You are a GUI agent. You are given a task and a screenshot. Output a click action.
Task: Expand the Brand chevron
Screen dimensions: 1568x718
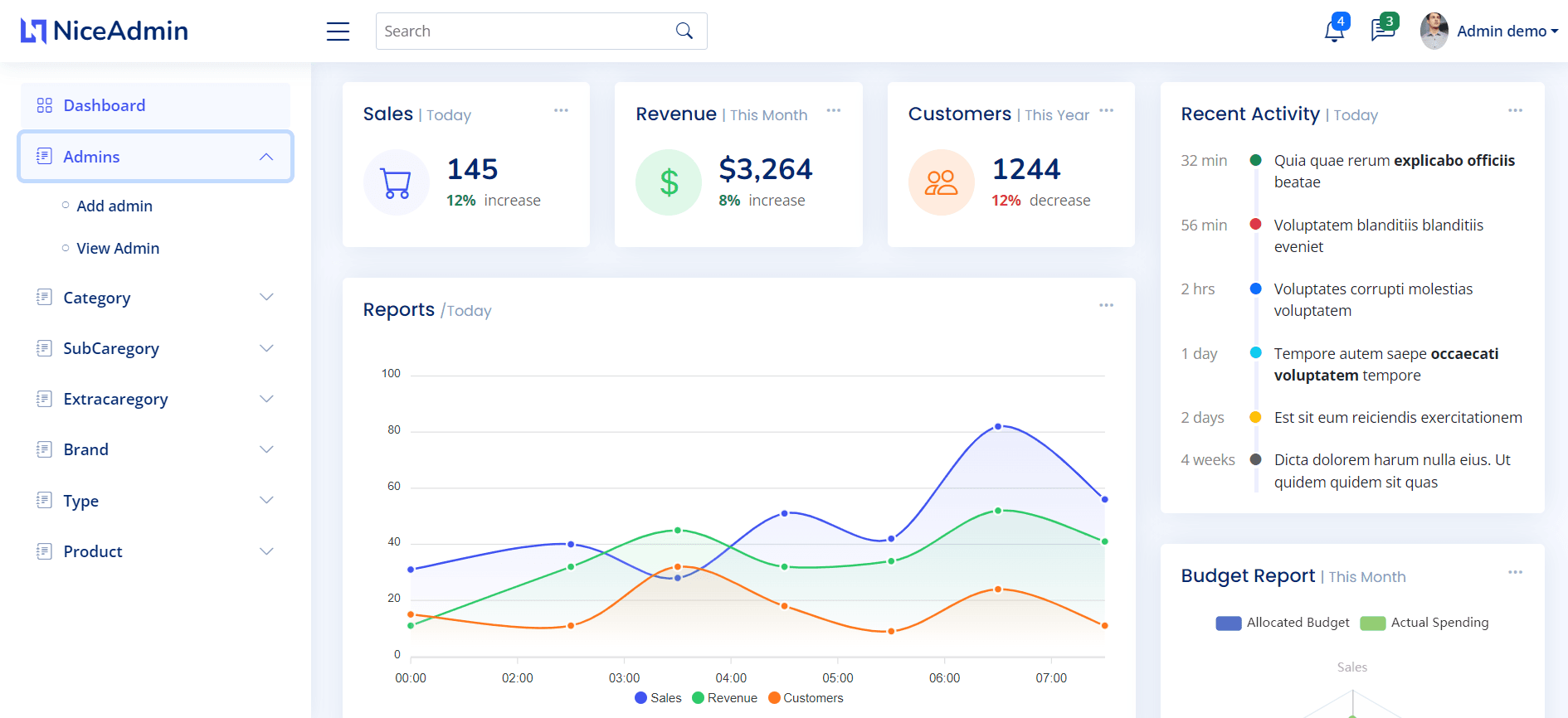coord(266,449)
